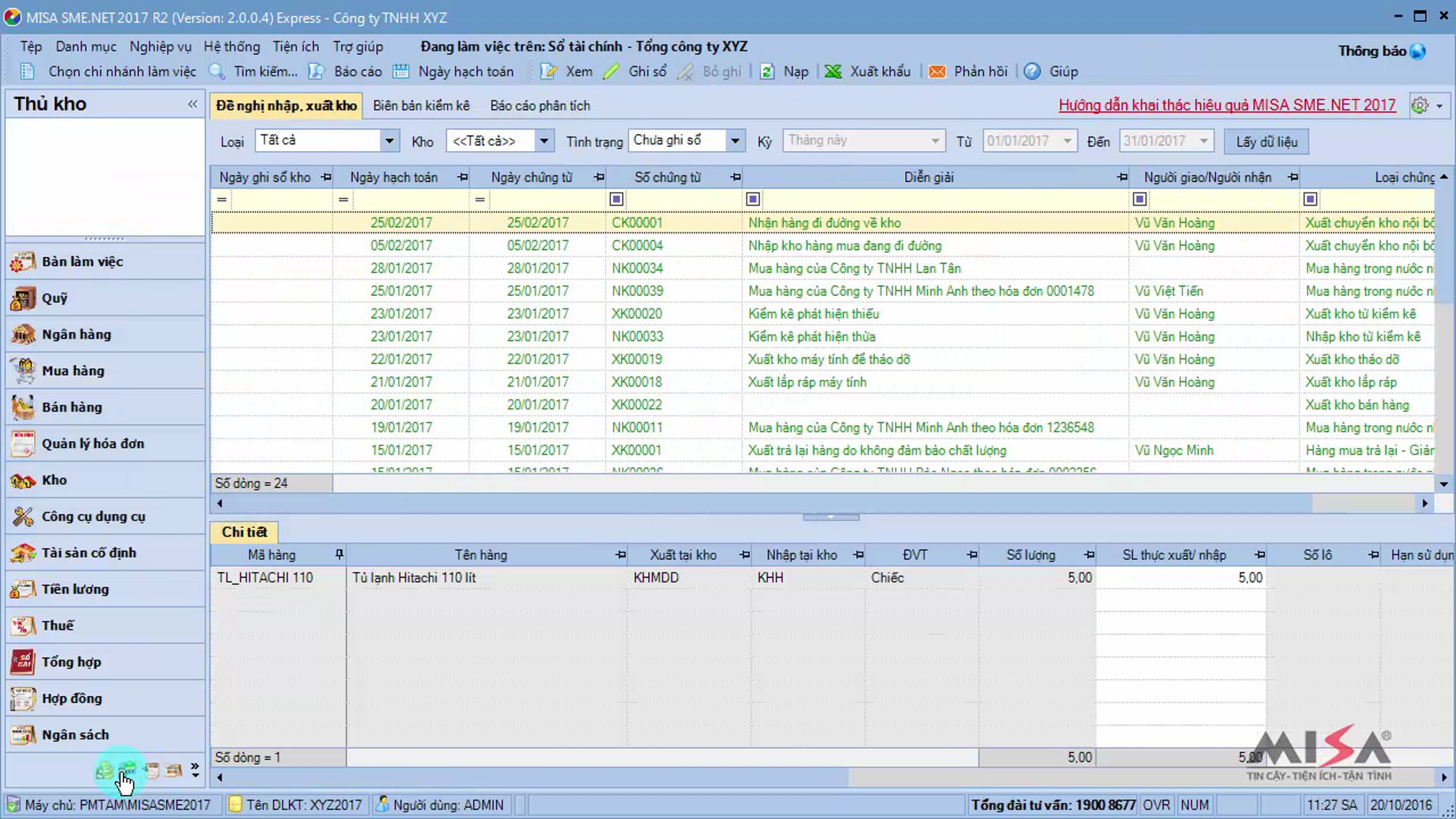This screenshot has width=1456, height=819.
Task: Click Xuất khẩu Excel export button
Action: coord(868,72)
